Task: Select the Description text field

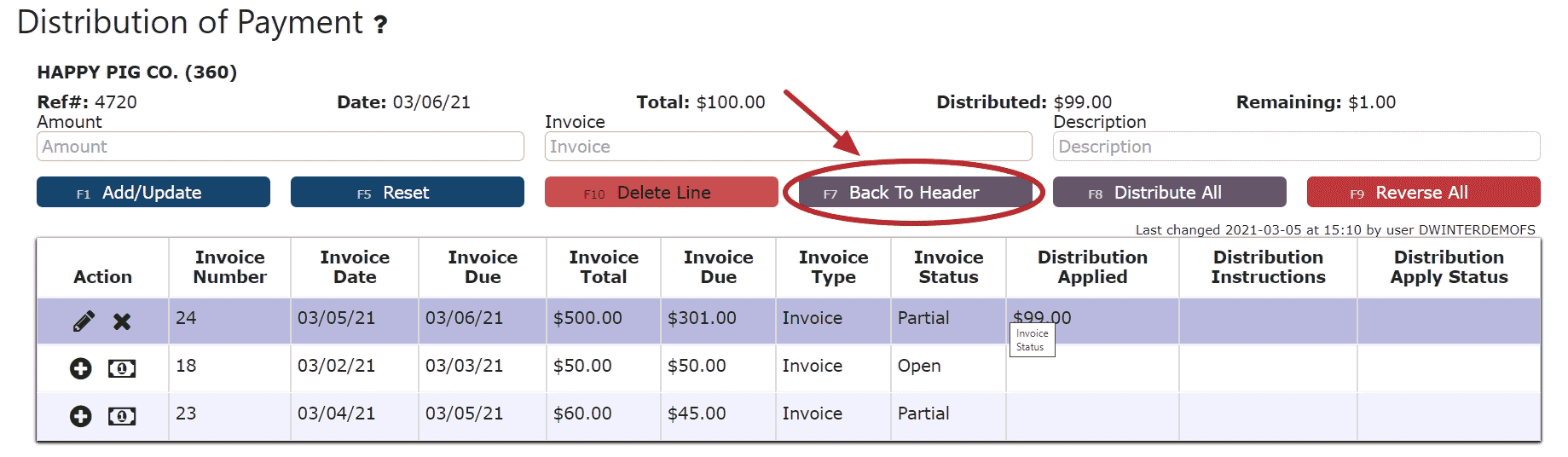Action: (1296, 147)
